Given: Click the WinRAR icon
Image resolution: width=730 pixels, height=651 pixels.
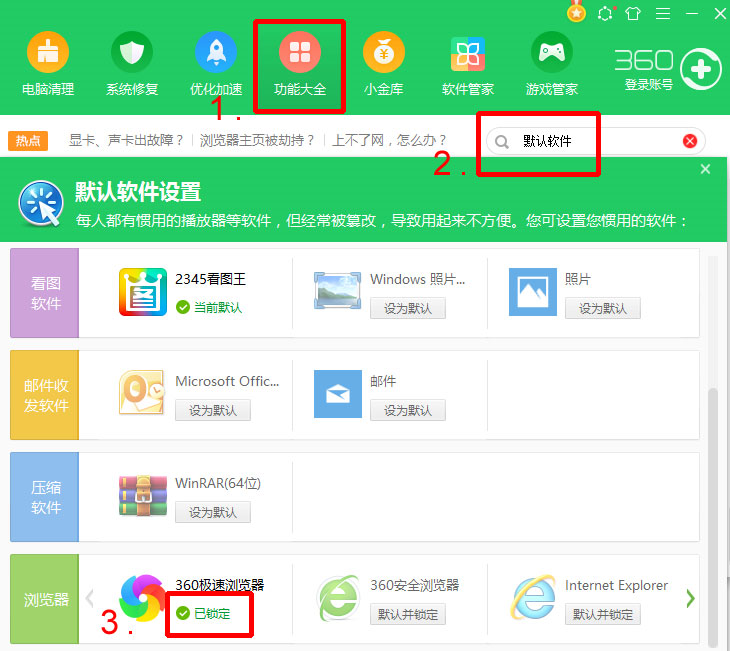Looking at the screenshot, I should 143,495.
